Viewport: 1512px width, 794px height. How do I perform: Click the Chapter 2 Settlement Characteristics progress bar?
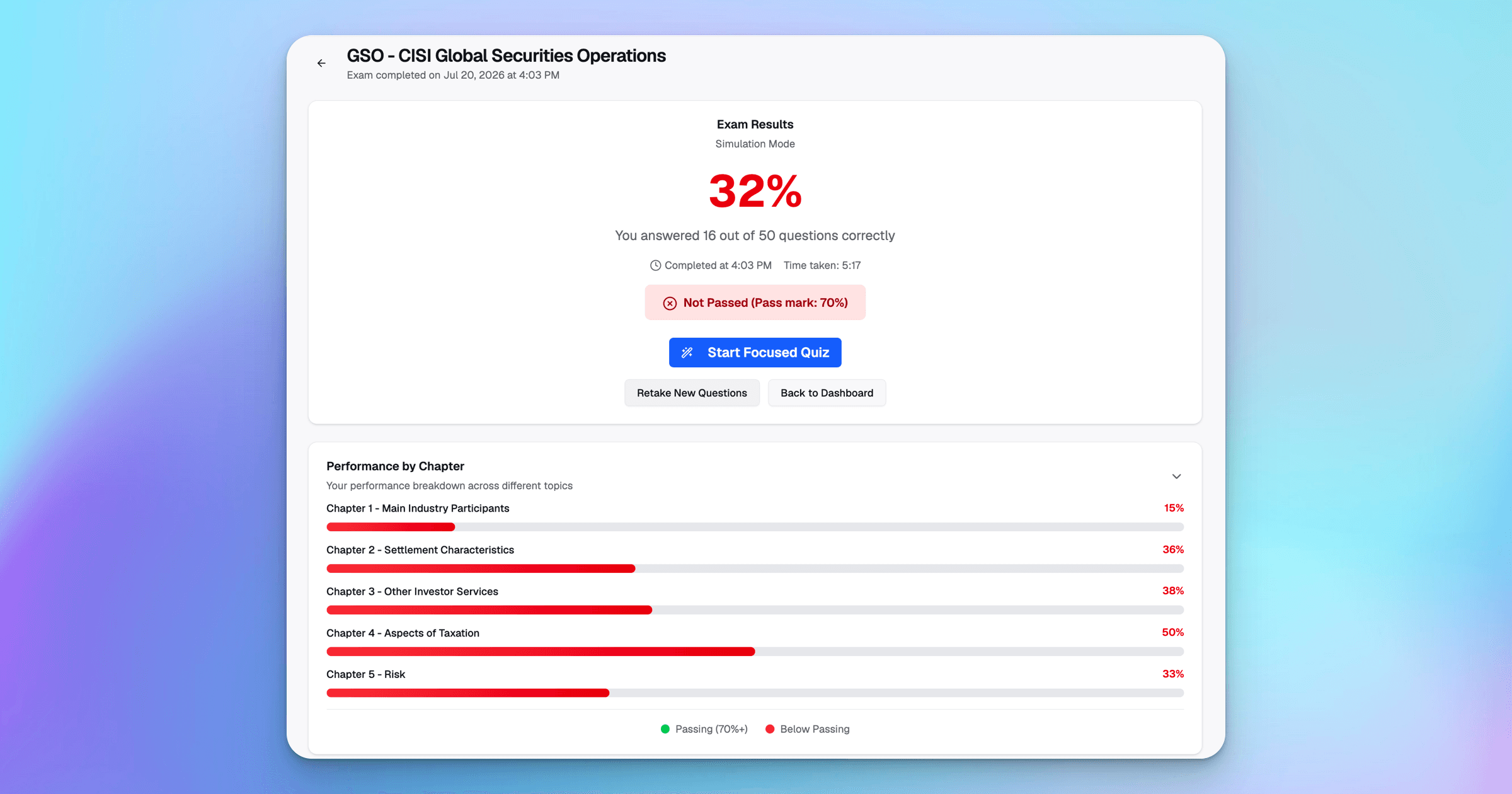755,568
